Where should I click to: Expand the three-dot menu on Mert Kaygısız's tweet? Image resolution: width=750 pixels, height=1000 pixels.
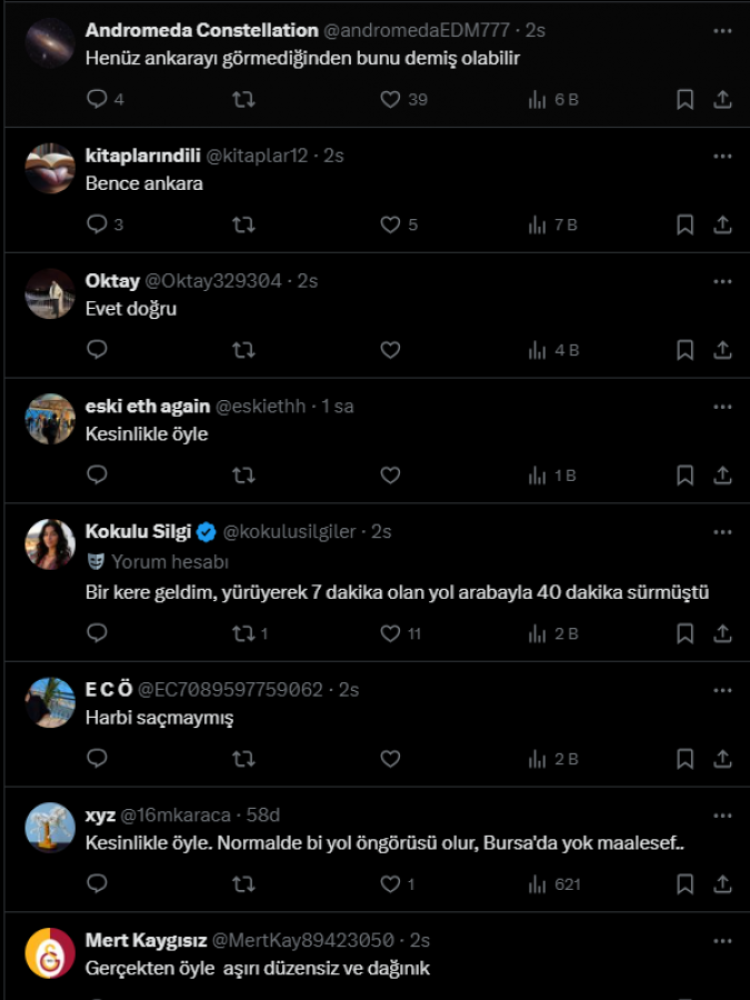[x=722, y=941]
